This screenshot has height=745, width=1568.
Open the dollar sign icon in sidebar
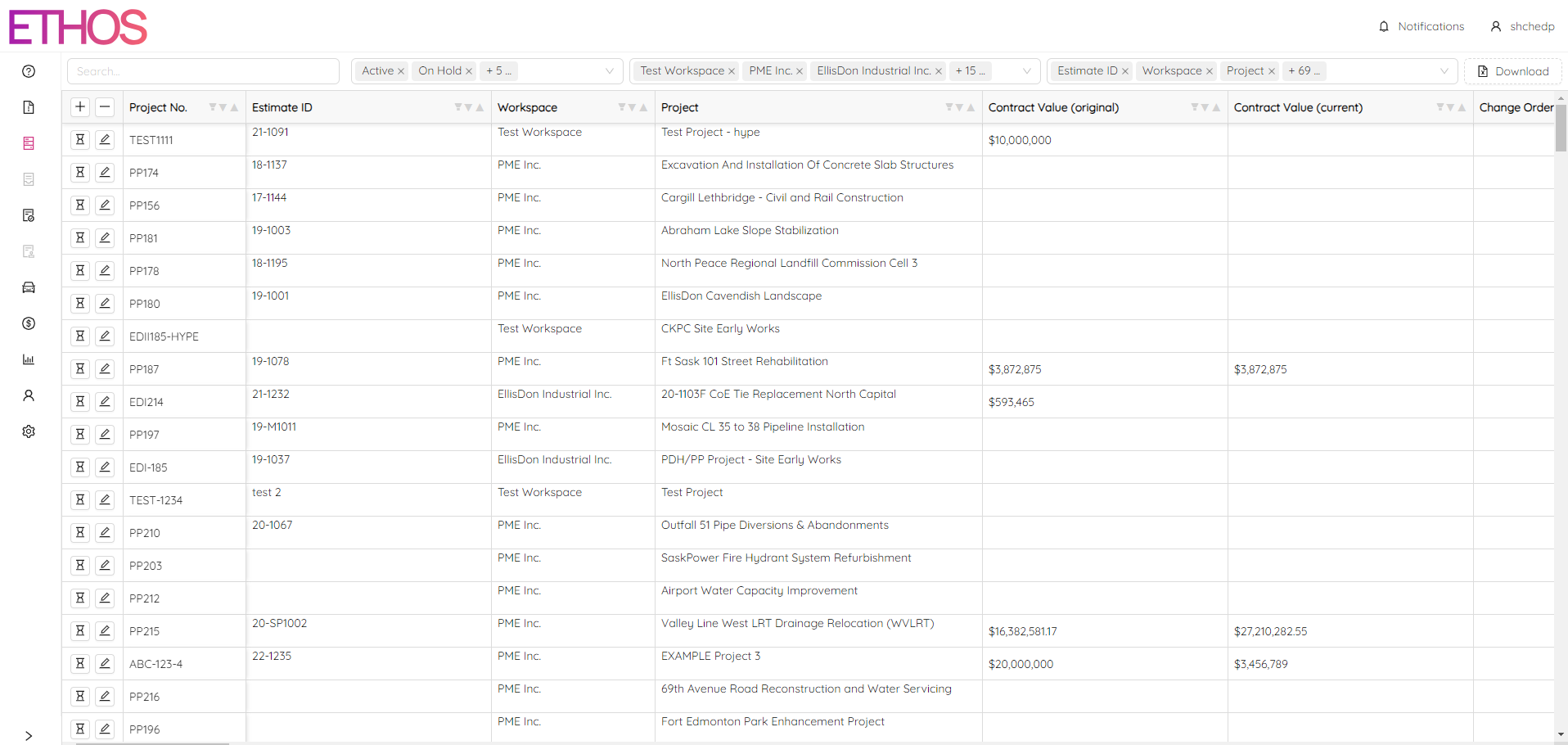coord(29,323)
